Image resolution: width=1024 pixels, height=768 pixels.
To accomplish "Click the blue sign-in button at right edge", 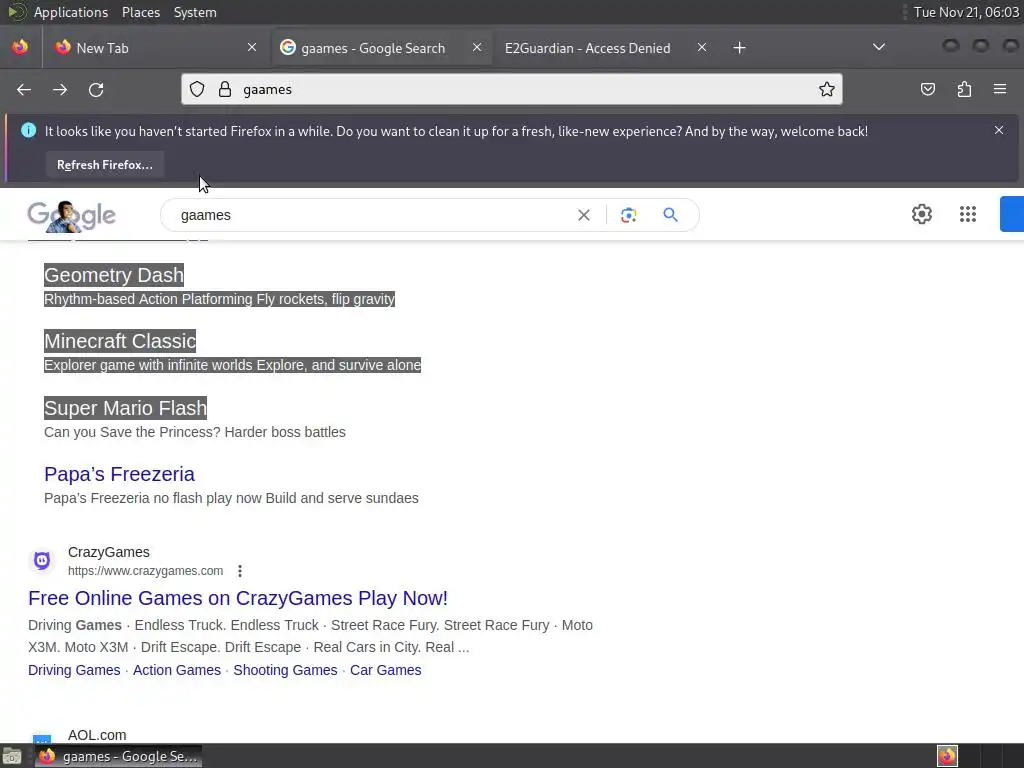I will (x=1012, y=214).
